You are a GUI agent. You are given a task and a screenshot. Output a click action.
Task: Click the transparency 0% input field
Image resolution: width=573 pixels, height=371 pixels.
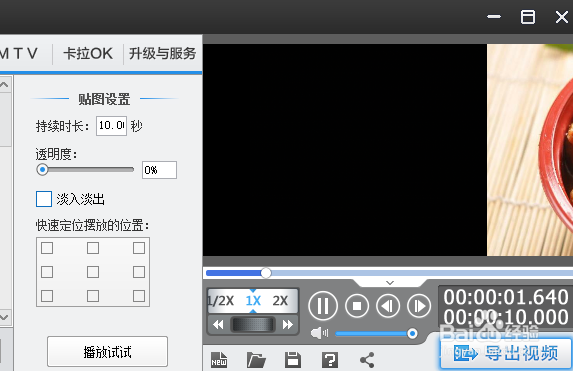click(x=159, y=170)
